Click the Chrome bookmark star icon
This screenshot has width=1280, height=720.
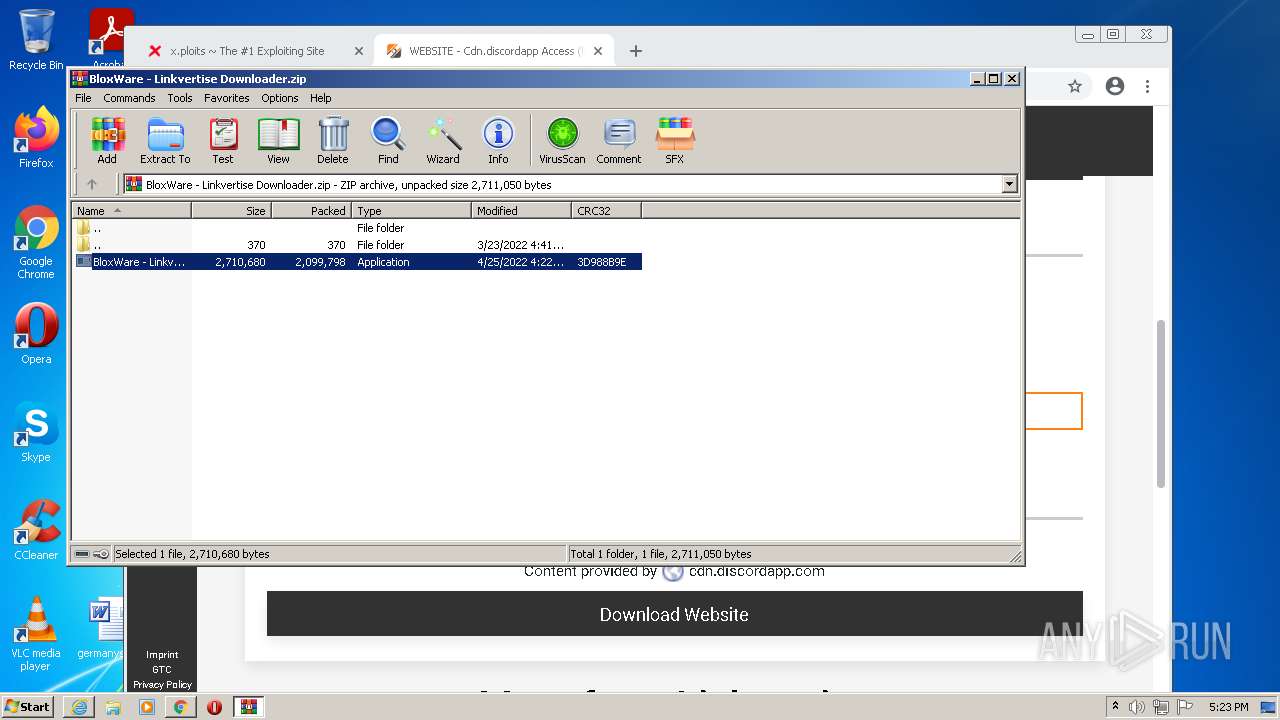1075,87
